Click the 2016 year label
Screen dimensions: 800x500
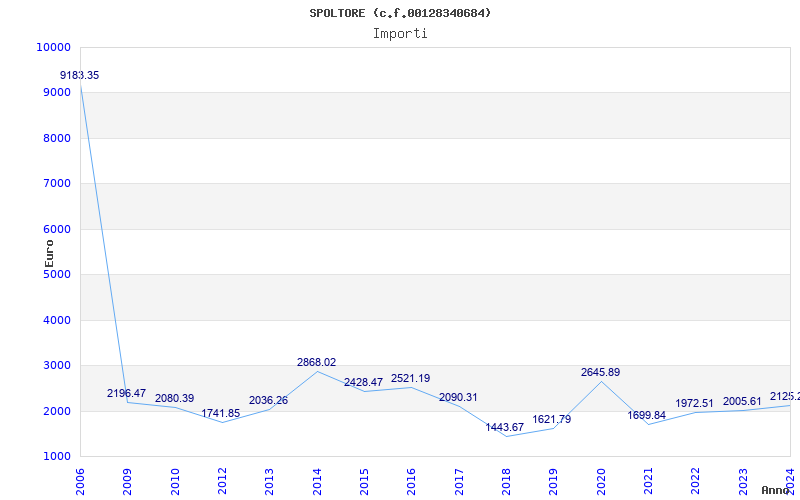click(412, 482)
